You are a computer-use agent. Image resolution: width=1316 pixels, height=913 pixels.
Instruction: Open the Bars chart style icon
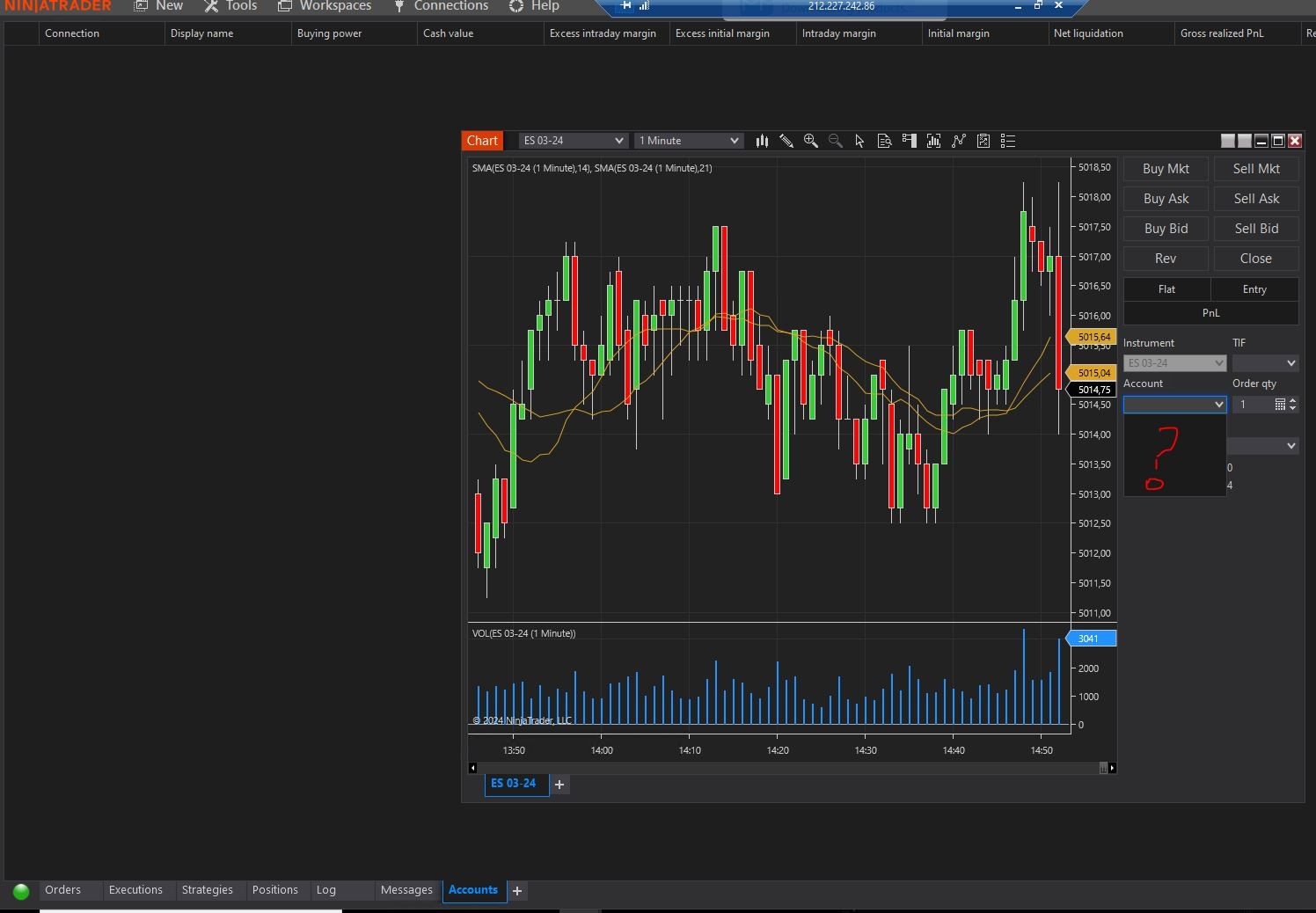pyautogui.click(x=762, y=141)
